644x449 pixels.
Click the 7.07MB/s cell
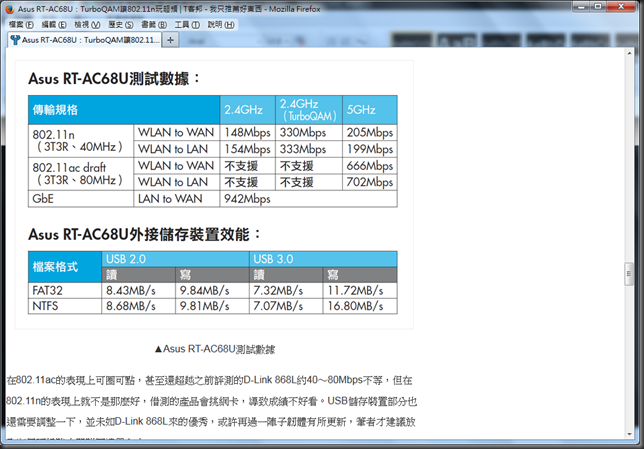point(286,306)
